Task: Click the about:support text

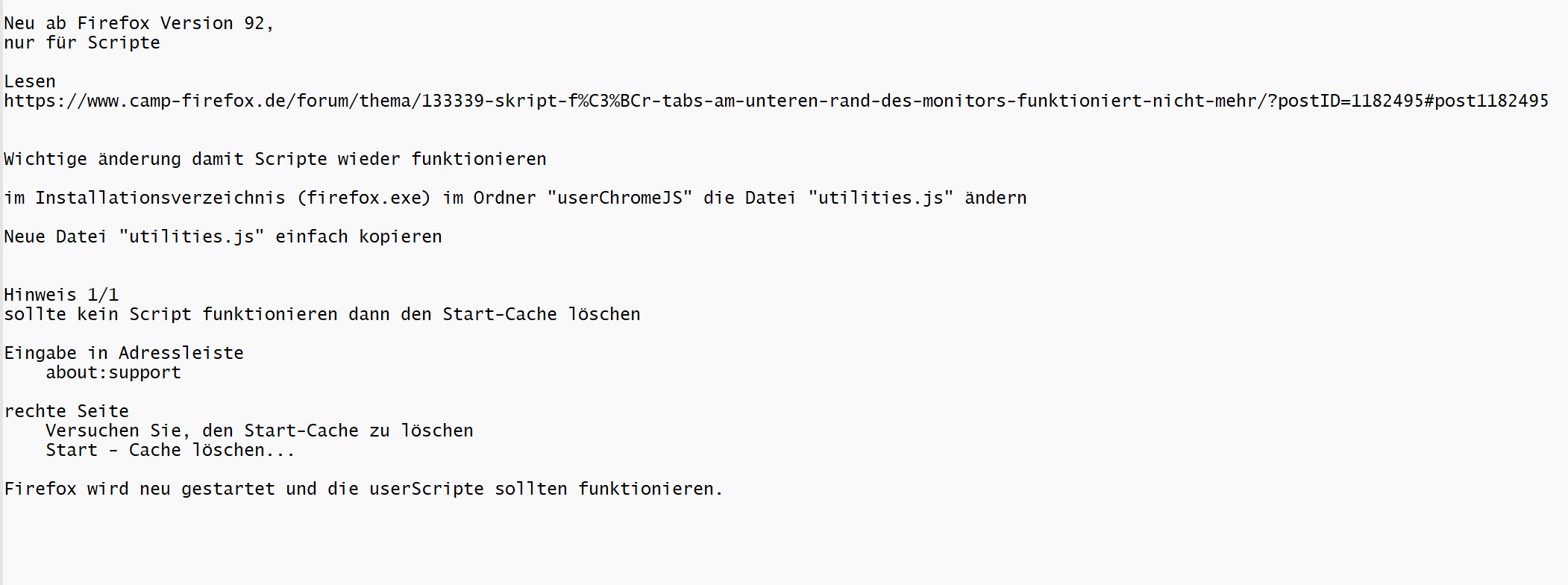Action: pyautogui.click(x=113, y=372)
